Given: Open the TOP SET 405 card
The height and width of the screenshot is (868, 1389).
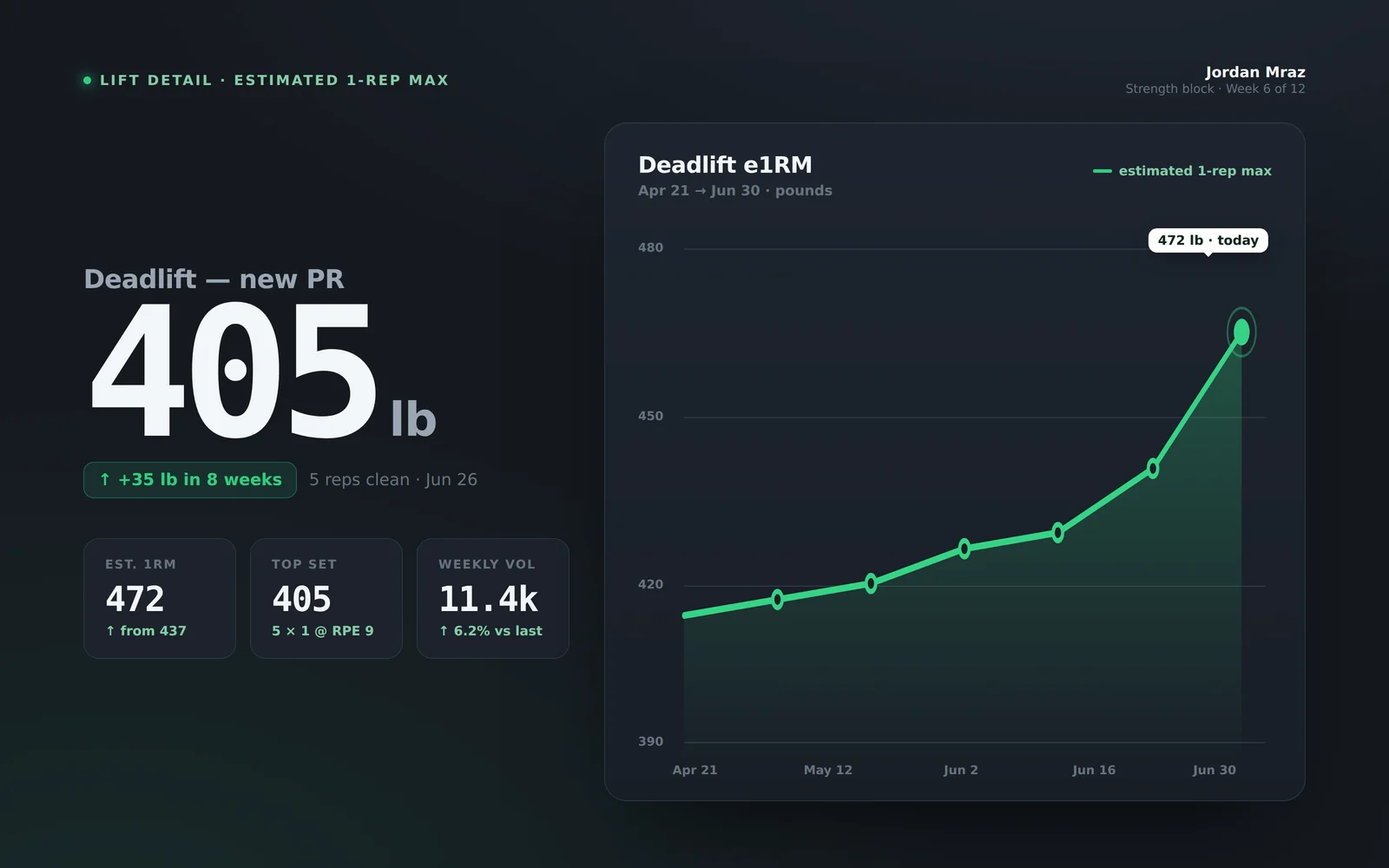Looking at the screenshot, I should [326, 598].
